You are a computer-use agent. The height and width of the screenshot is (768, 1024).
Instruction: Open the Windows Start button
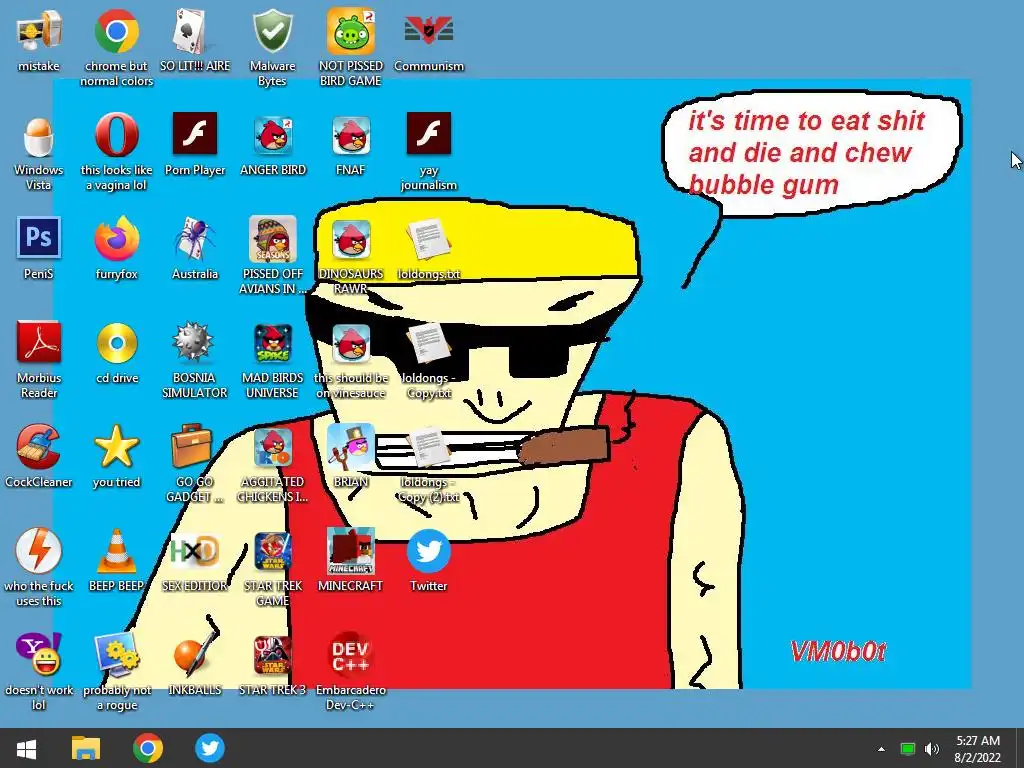(x=25, y=748)
